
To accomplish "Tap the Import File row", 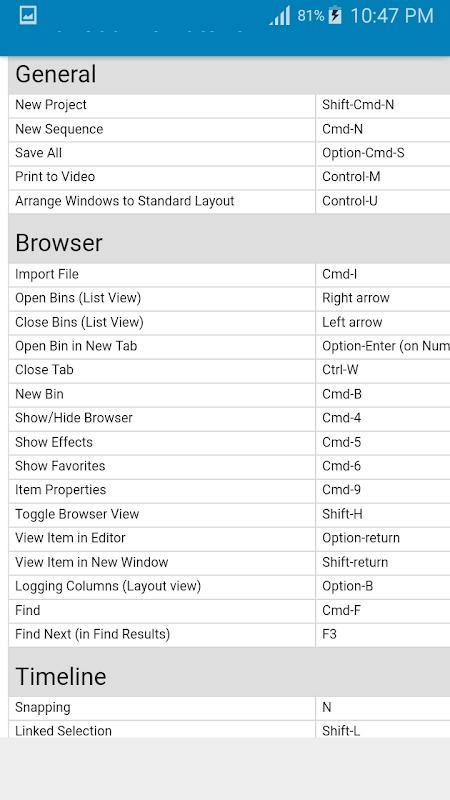I will (x=229, y=274).
